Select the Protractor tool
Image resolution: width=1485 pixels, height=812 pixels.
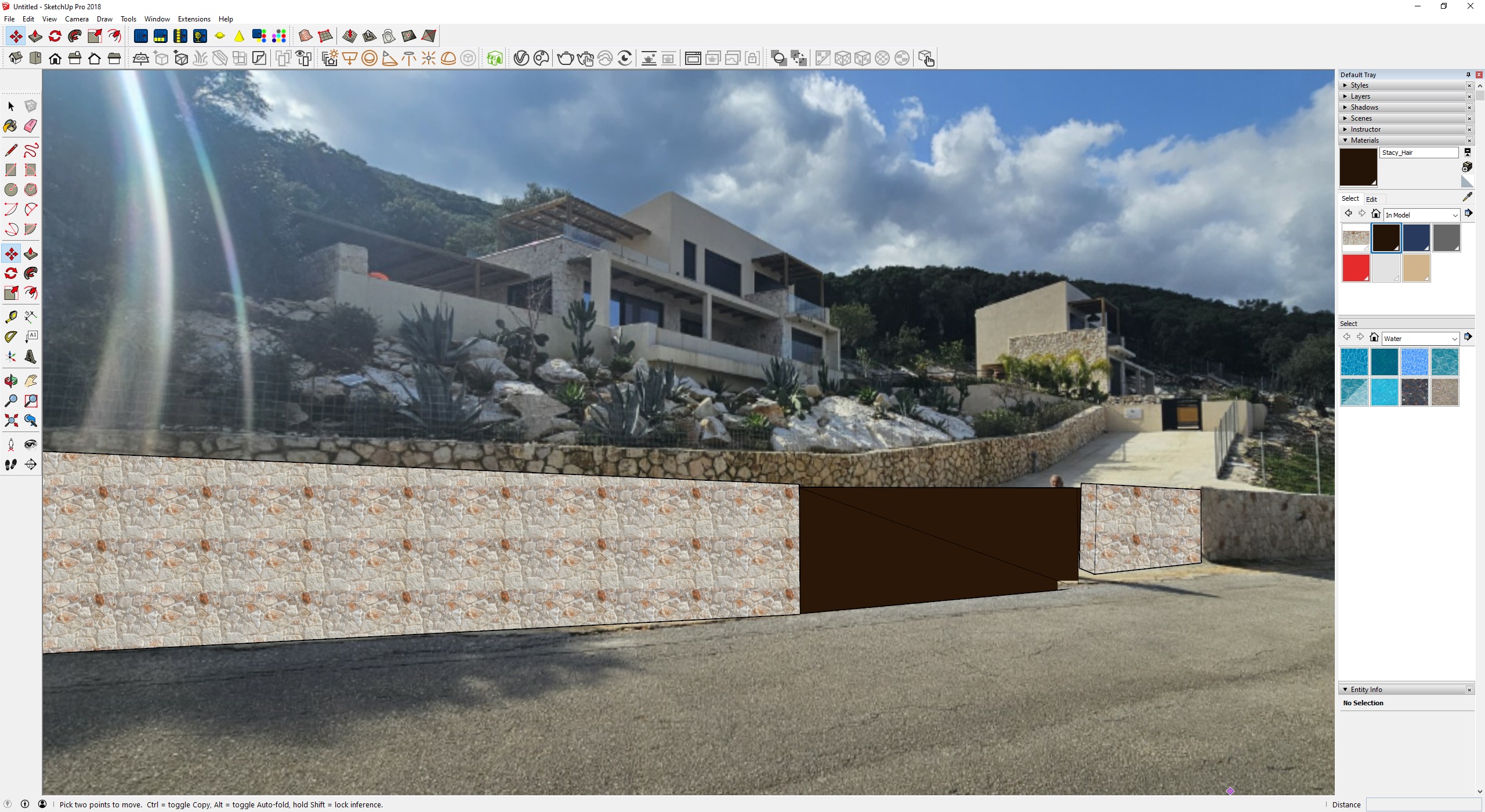pos(10,336)
